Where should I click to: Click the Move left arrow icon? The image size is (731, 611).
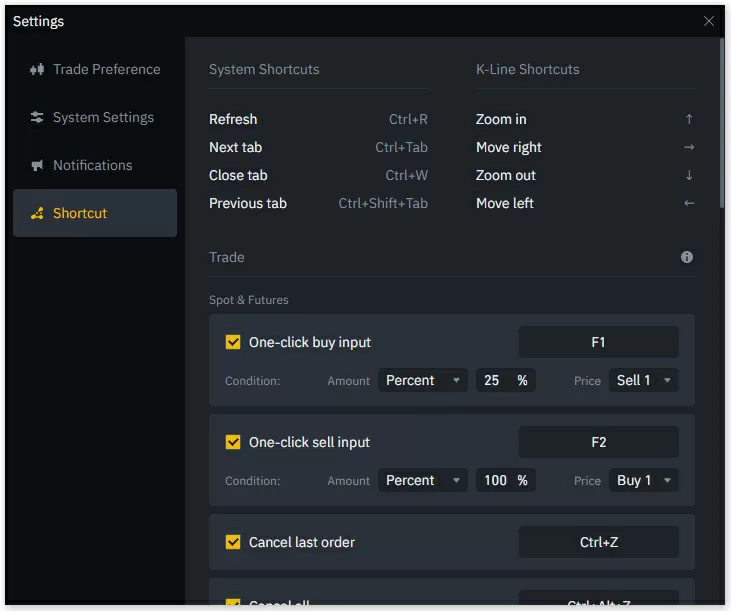point(689,203)
